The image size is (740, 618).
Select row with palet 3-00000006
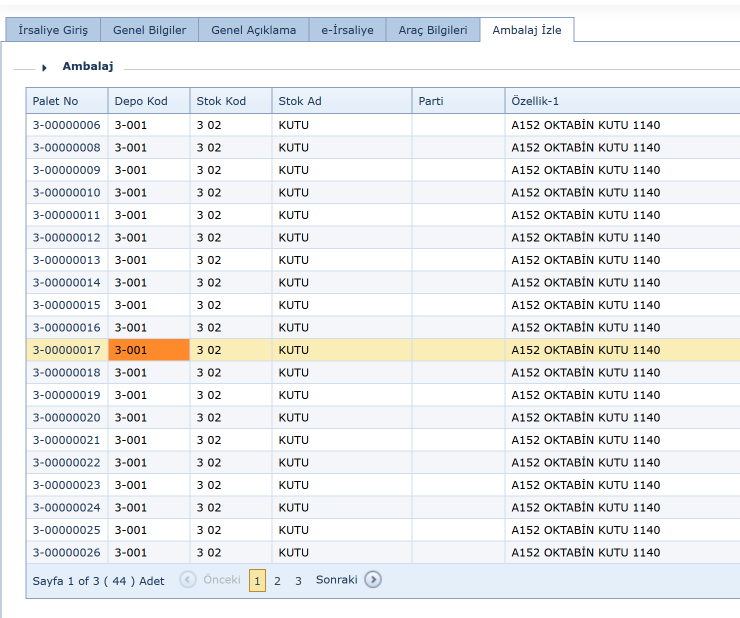pos(67,125)
